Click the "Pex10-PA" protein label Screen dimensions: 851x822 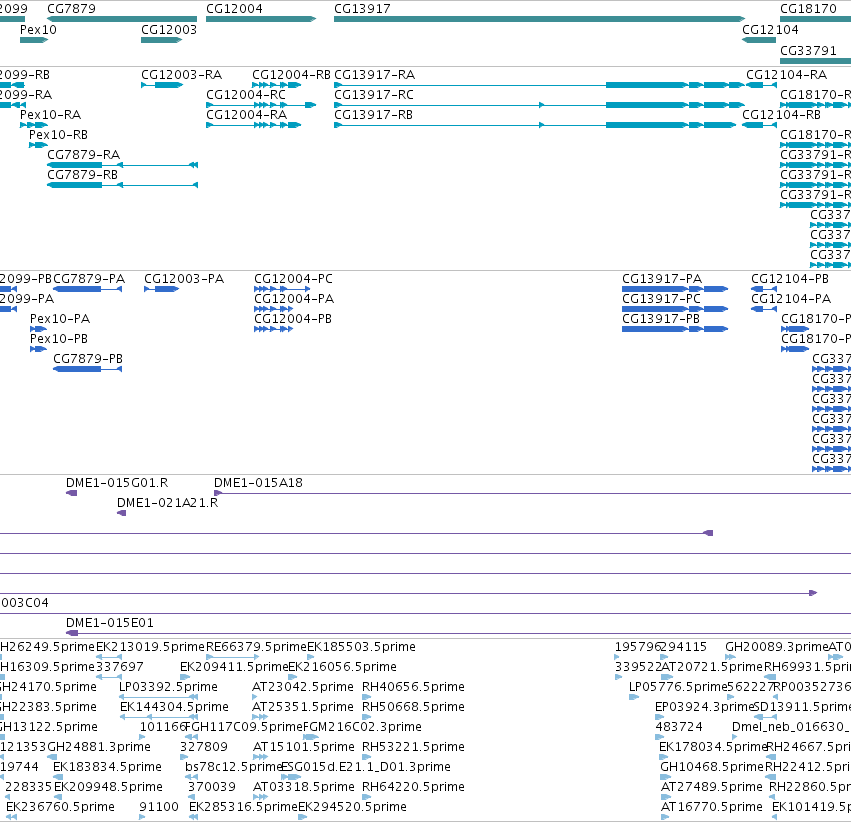pyautogui.click(x=60, y=318)
